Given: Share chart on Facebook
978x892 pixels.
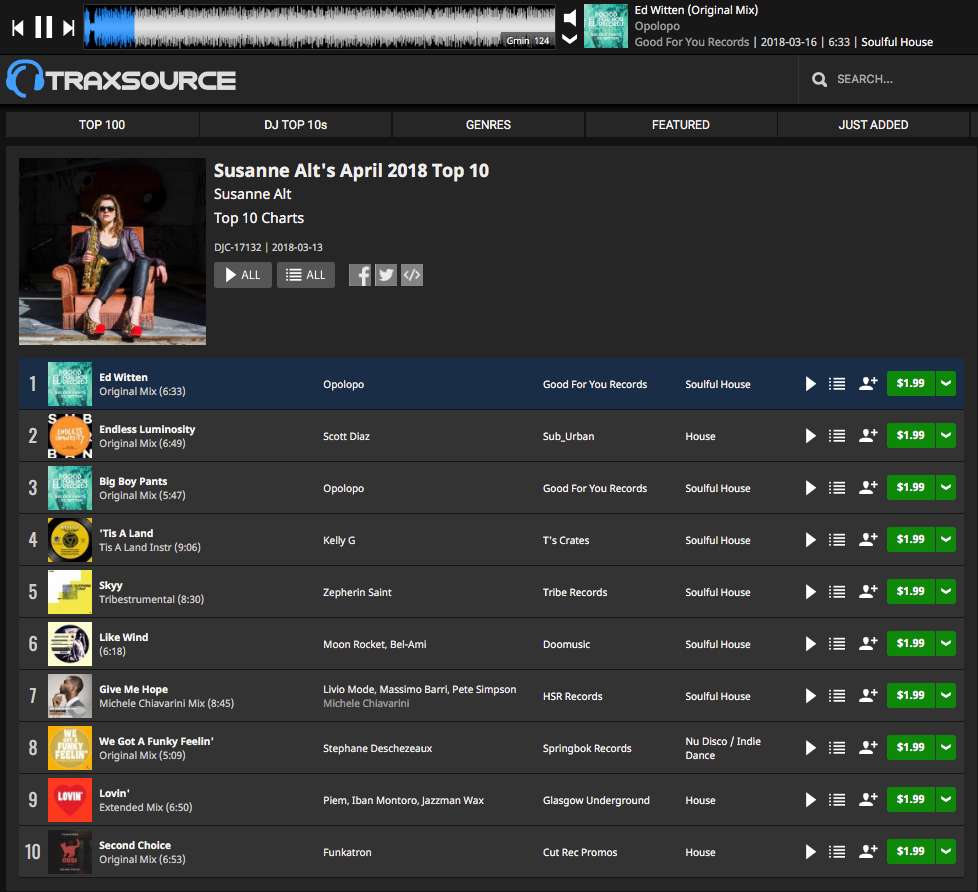Looking at the screenshot, I should 360,275.
